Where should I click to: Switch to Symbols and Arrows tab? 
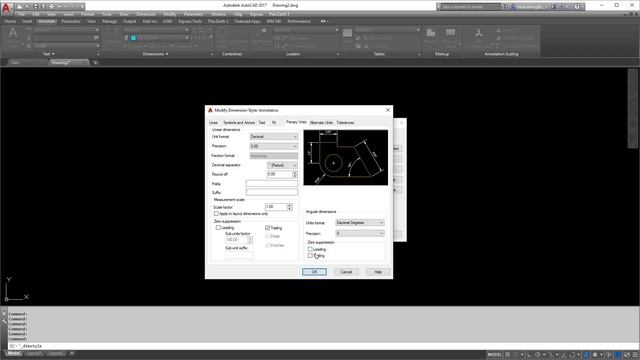239,122
